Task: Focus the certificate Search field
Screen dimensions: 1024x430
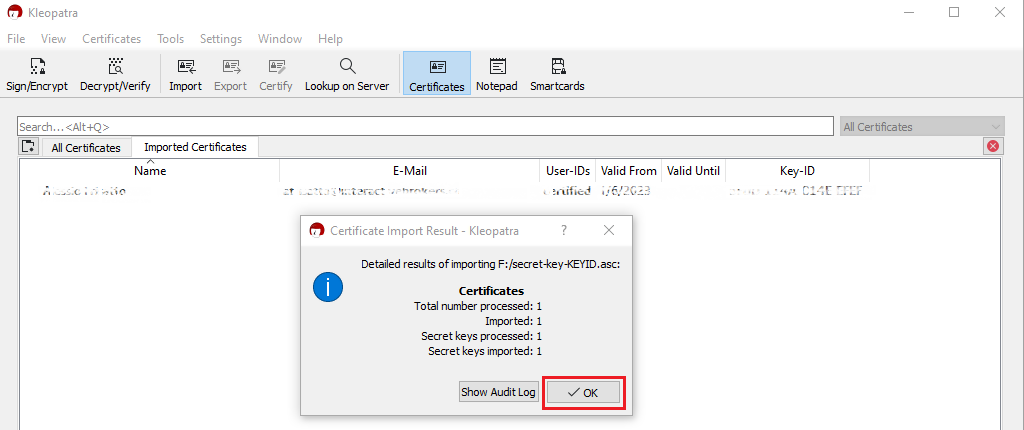Action: pos(425,127)
